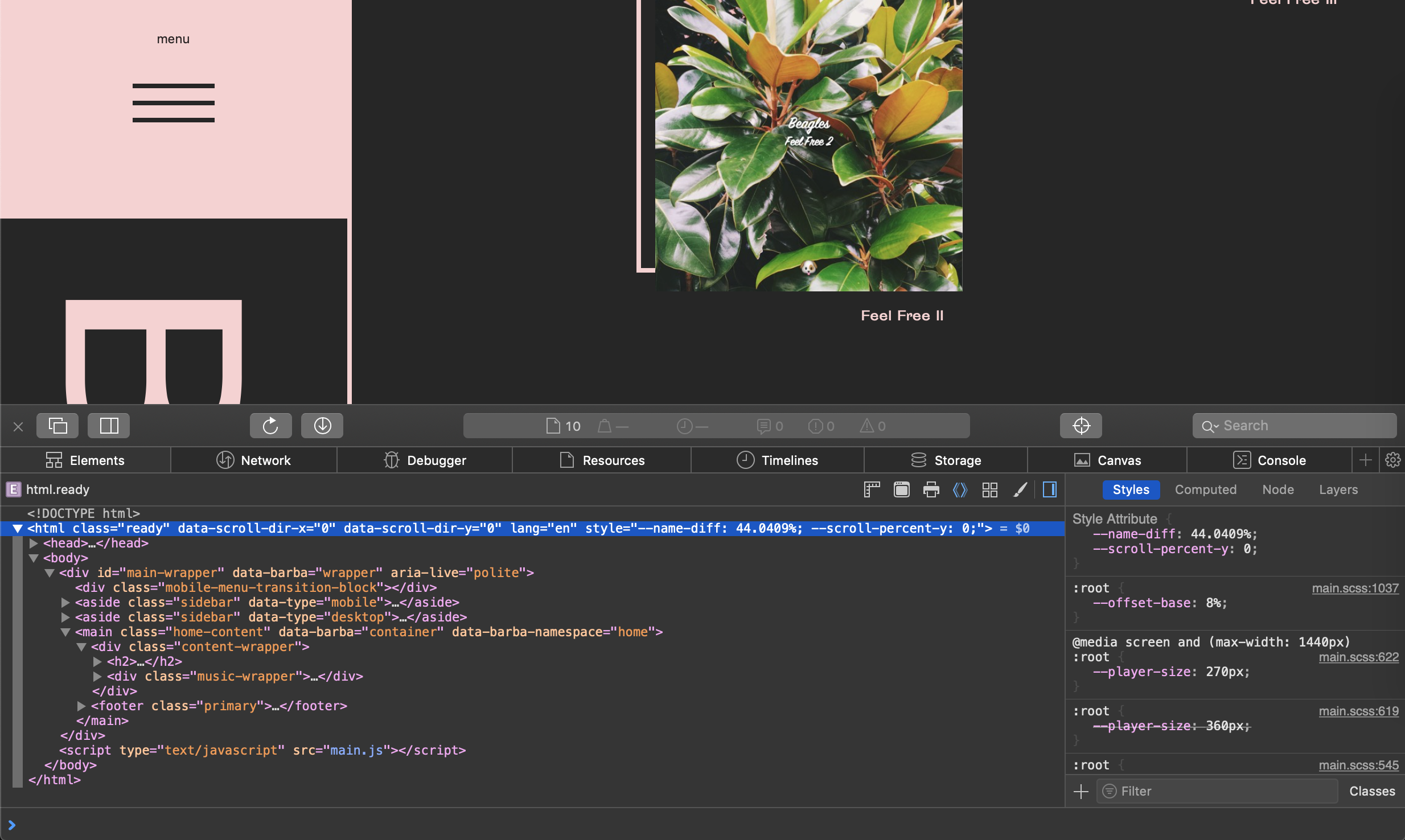Click the download web archive icon

click(322, 426)
